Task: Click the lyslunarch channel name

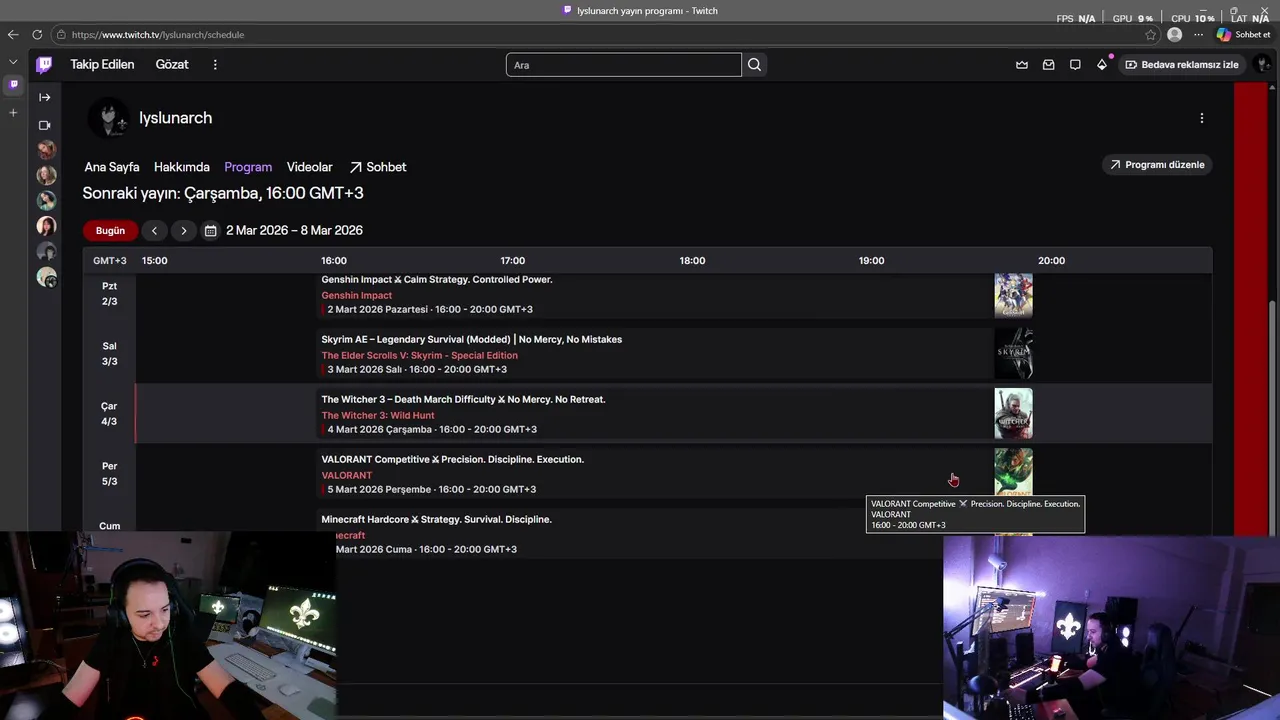Action: point(175,118)
